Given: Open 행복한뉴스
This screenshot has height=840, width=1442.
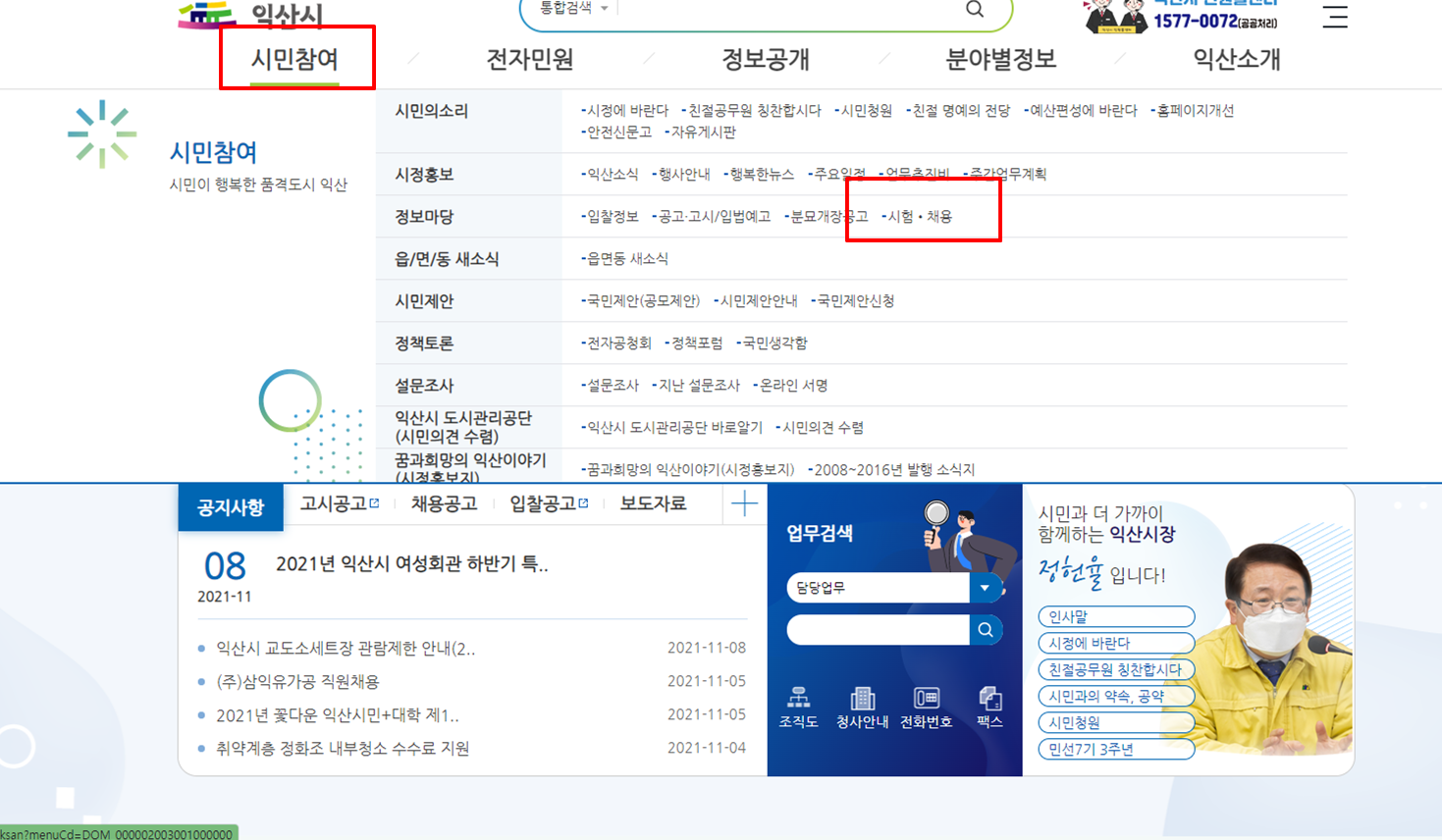Looking at the screenshot, I should click(760, 175).
